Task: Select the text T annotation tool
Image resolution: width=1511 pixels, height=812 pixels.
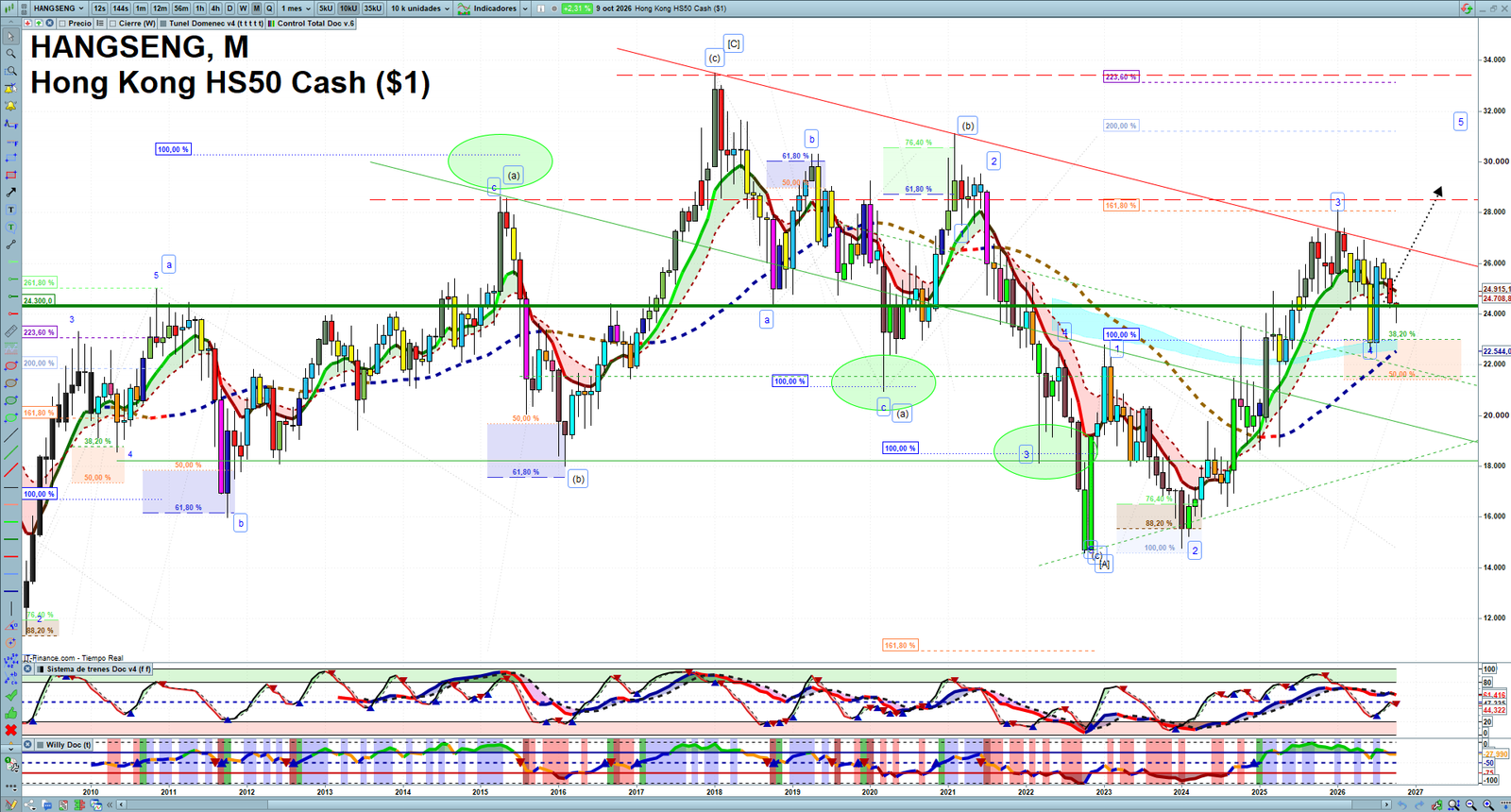Action: pyautogui.click(x=10, y=210)
